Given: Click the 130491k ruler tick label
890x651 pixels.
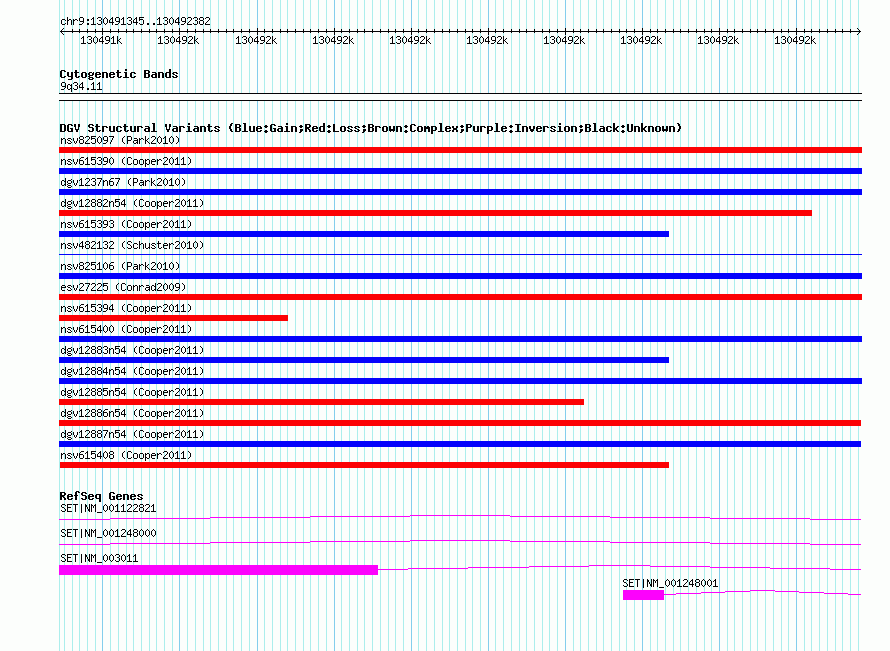Looking at the screenshot, I should (x=101, y=40).
